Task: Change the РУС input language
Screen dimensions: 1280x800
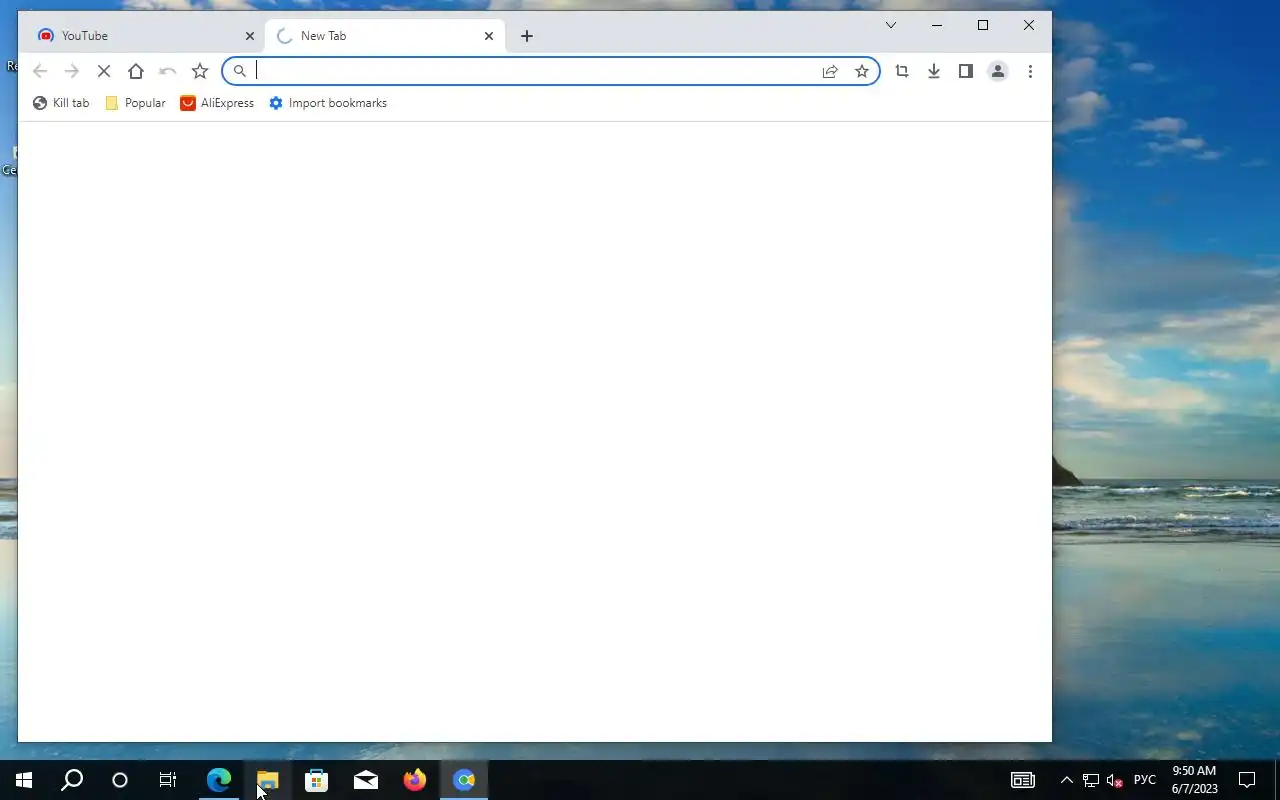Action: coord(1145,780)
